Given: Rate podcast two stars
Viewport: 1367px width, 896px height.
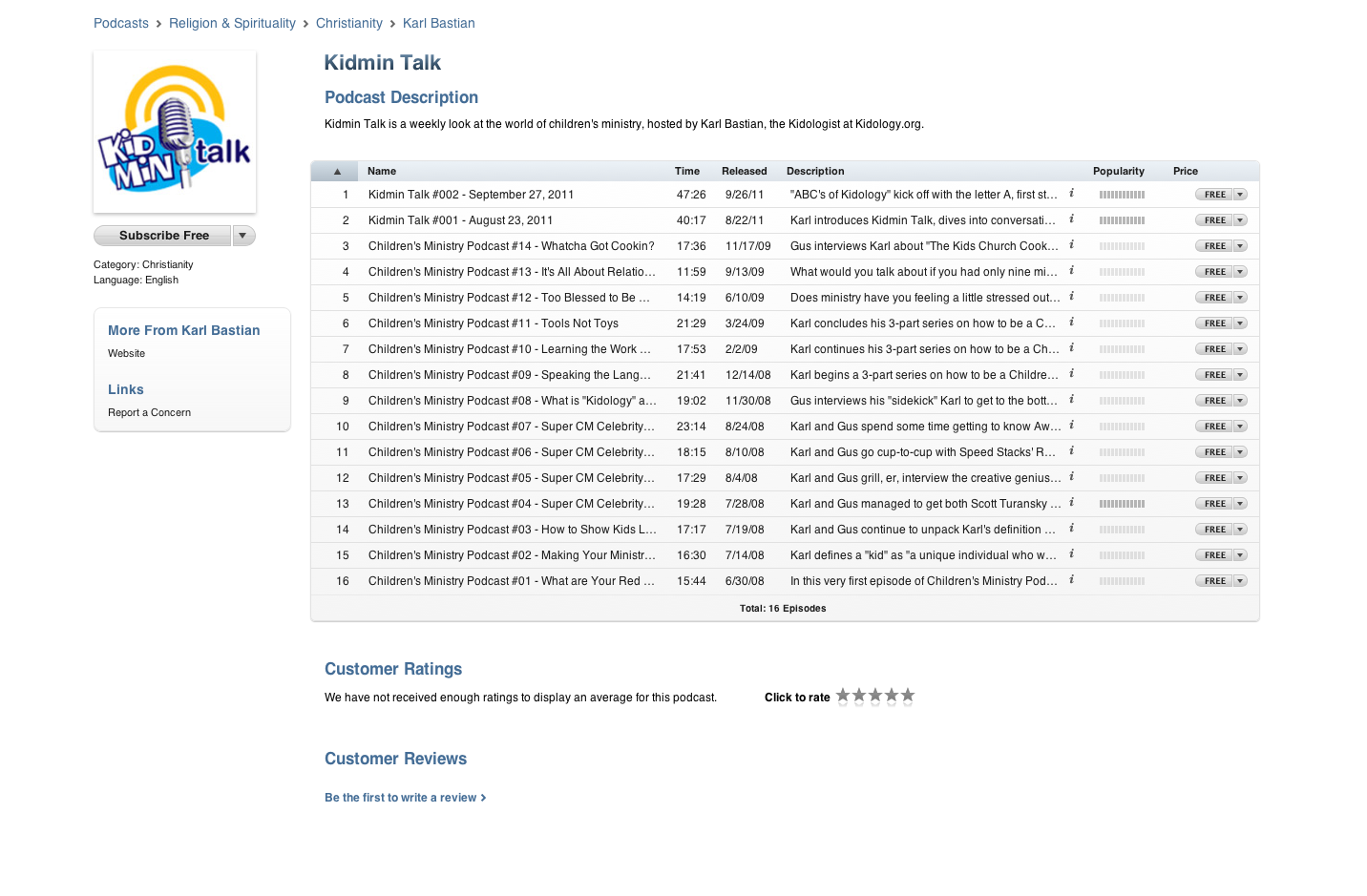Looking at the screenshot, I should click(x=859, y=696).
